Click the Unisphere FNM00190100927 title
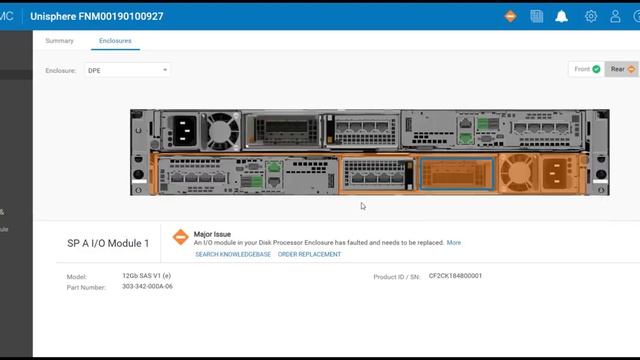The height and width of the screenshot is (360, 640). pos(97,16)
